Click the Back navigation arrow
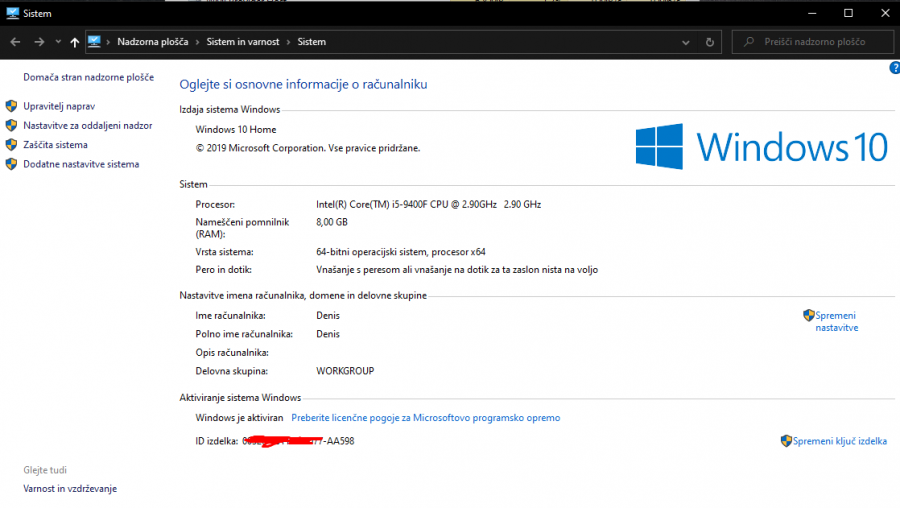900x508 pixels. pyautogui.click(x=15, y=42)
